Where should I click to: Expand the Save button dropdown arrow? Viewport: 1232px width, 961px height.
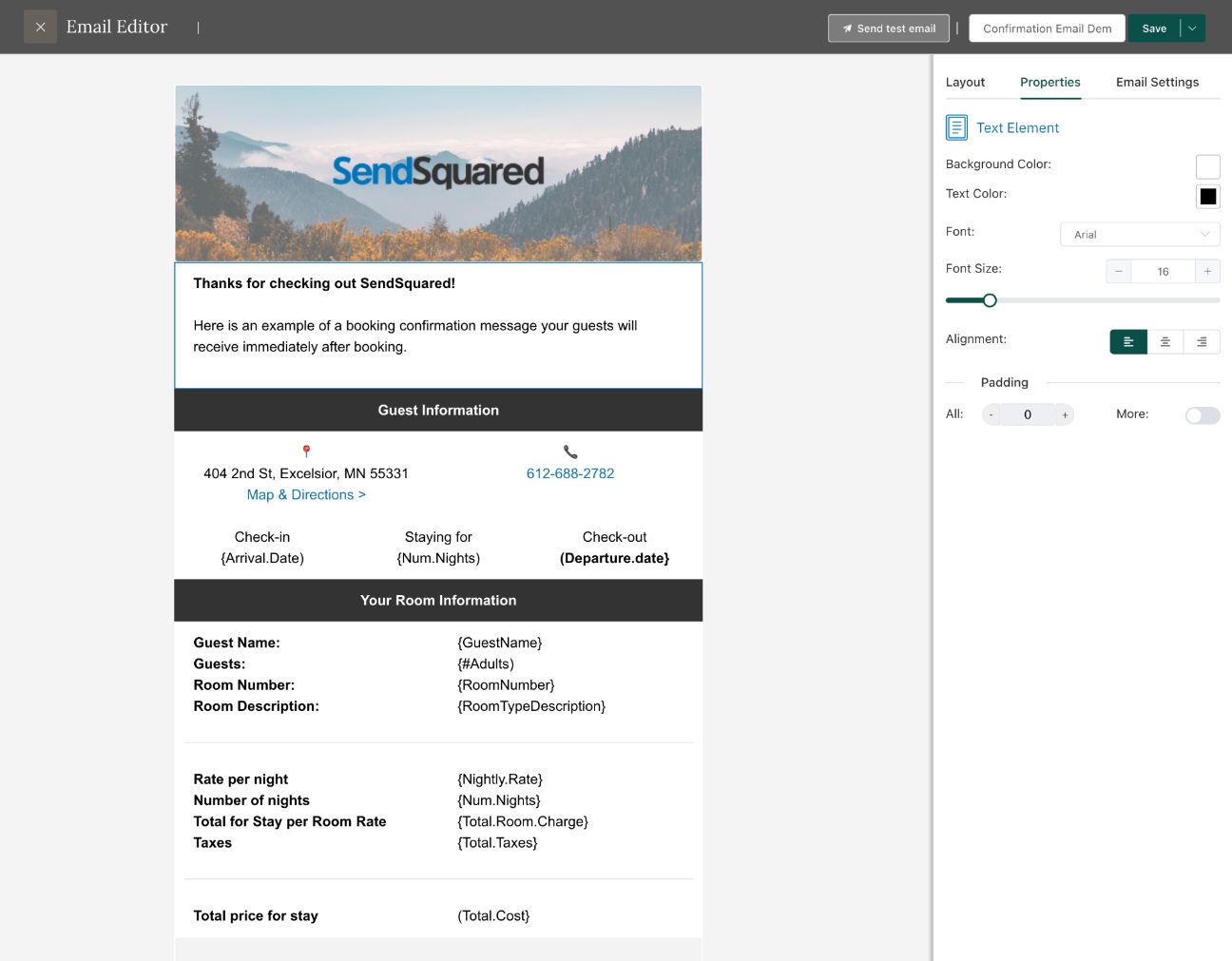click(1192, 29)
